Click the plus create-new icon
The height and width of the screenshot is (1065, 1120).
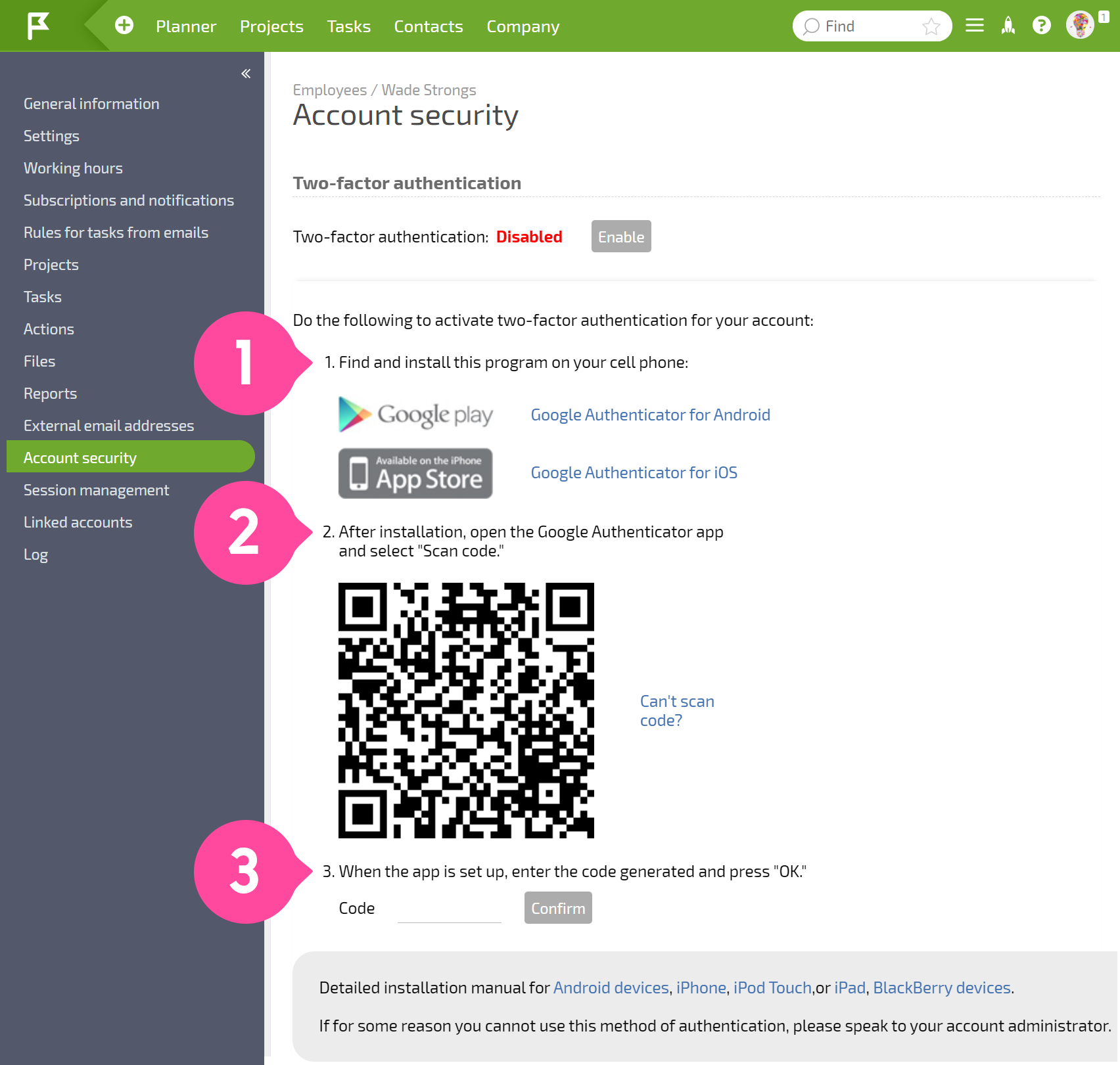tap(124, 26)
